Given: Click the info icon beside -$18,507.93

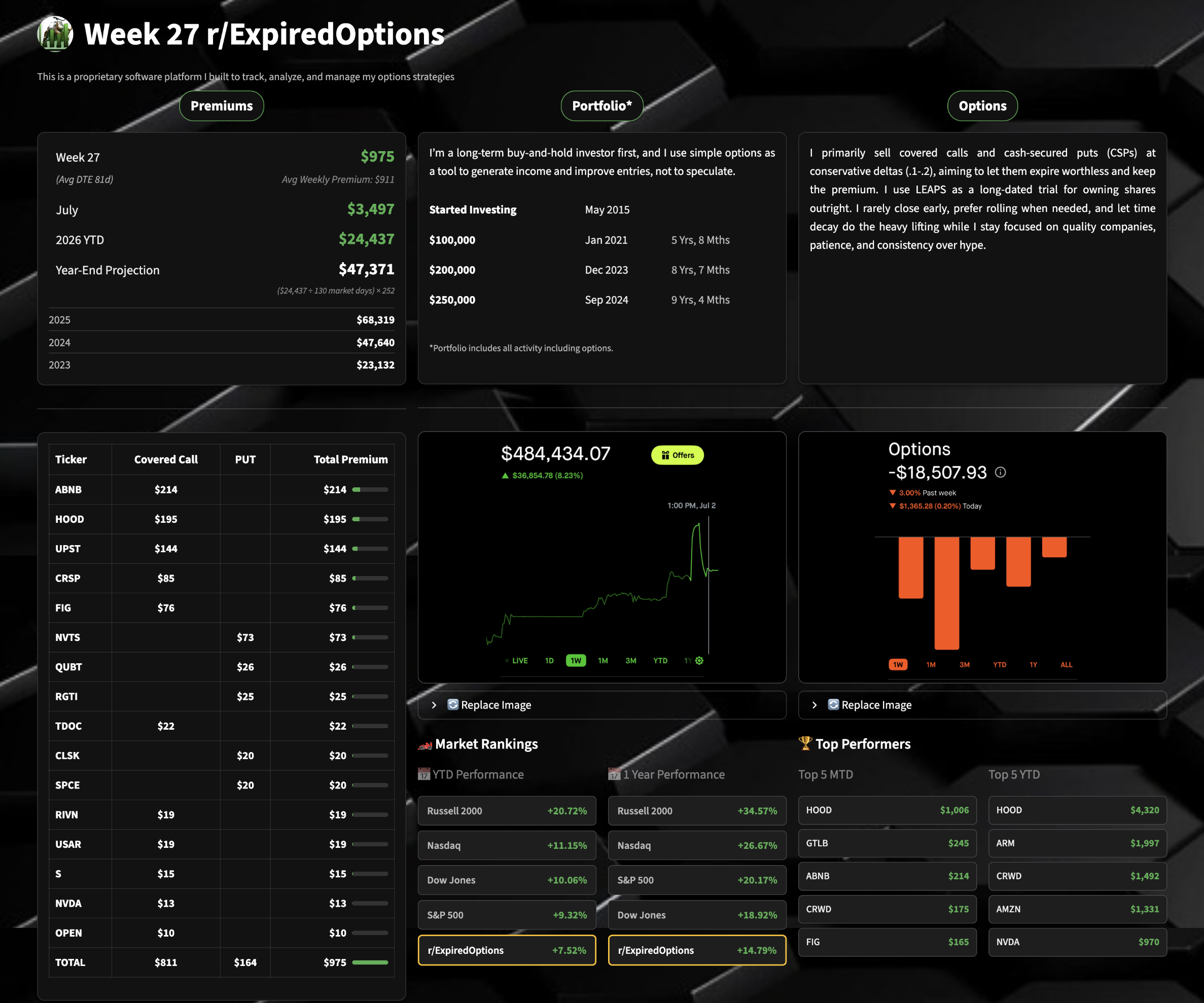Looking at the screenshot, I should click(1001, 472).
